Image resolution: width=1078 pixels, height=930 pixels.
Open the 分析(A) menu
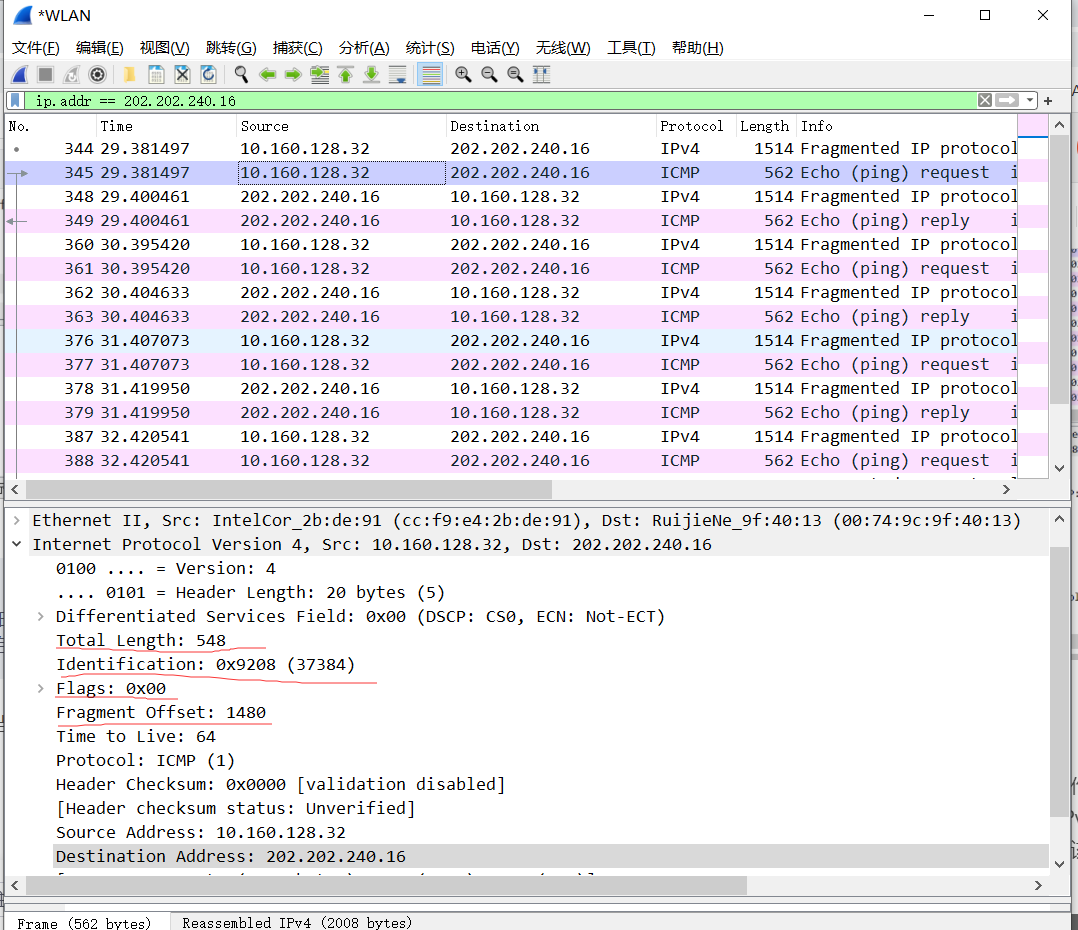pyautogui.click(x=364, y=48)
